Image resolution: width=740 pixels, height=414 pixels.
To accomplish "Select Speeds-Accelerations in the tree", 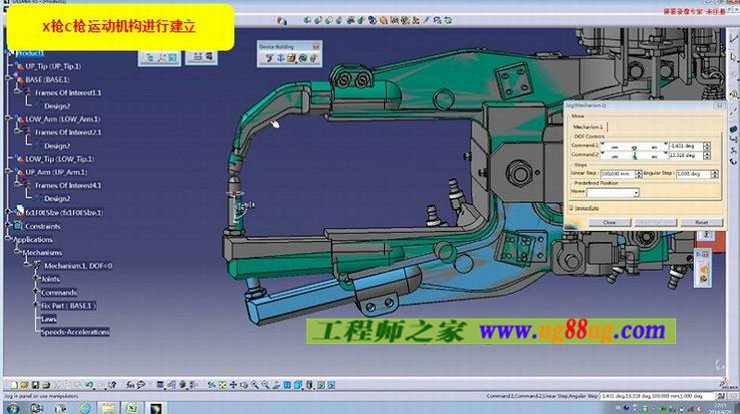I will (75, 331).
